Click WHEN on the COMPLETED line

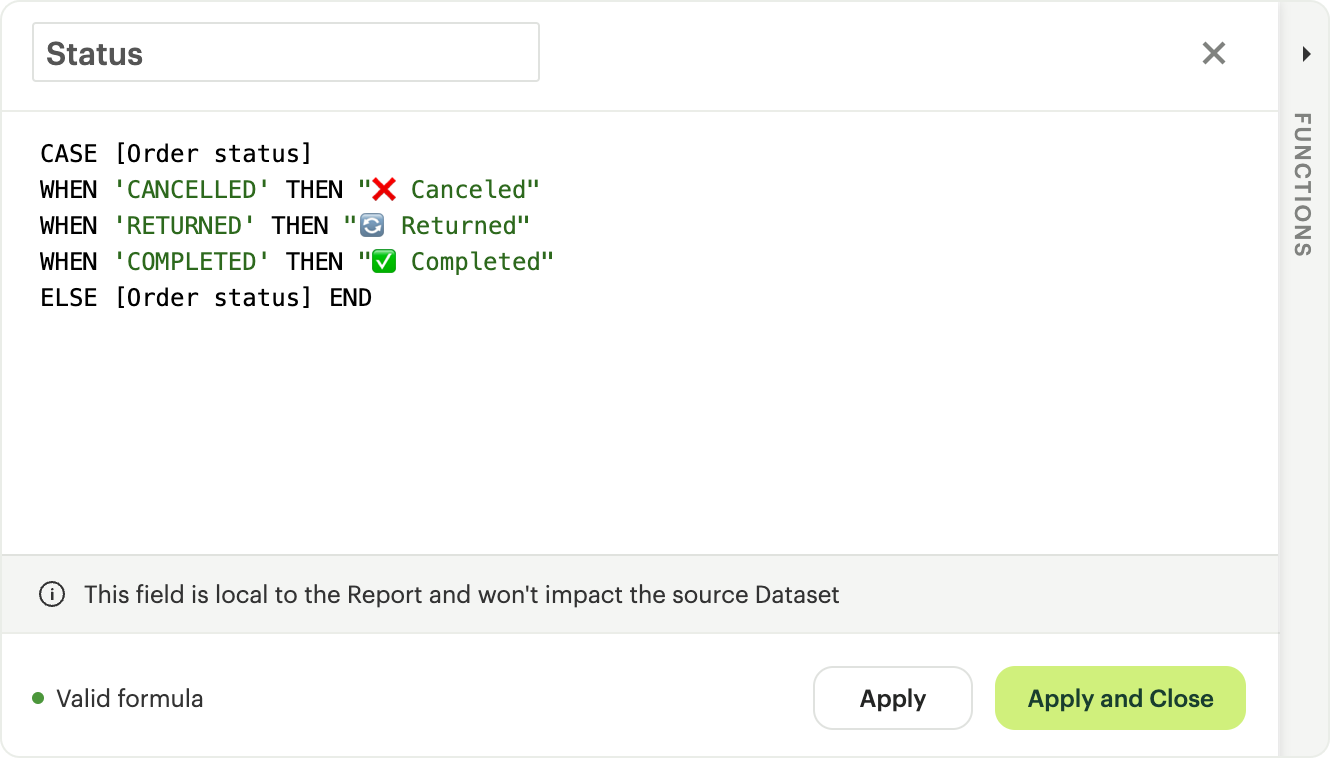click(x=69, y=262)
